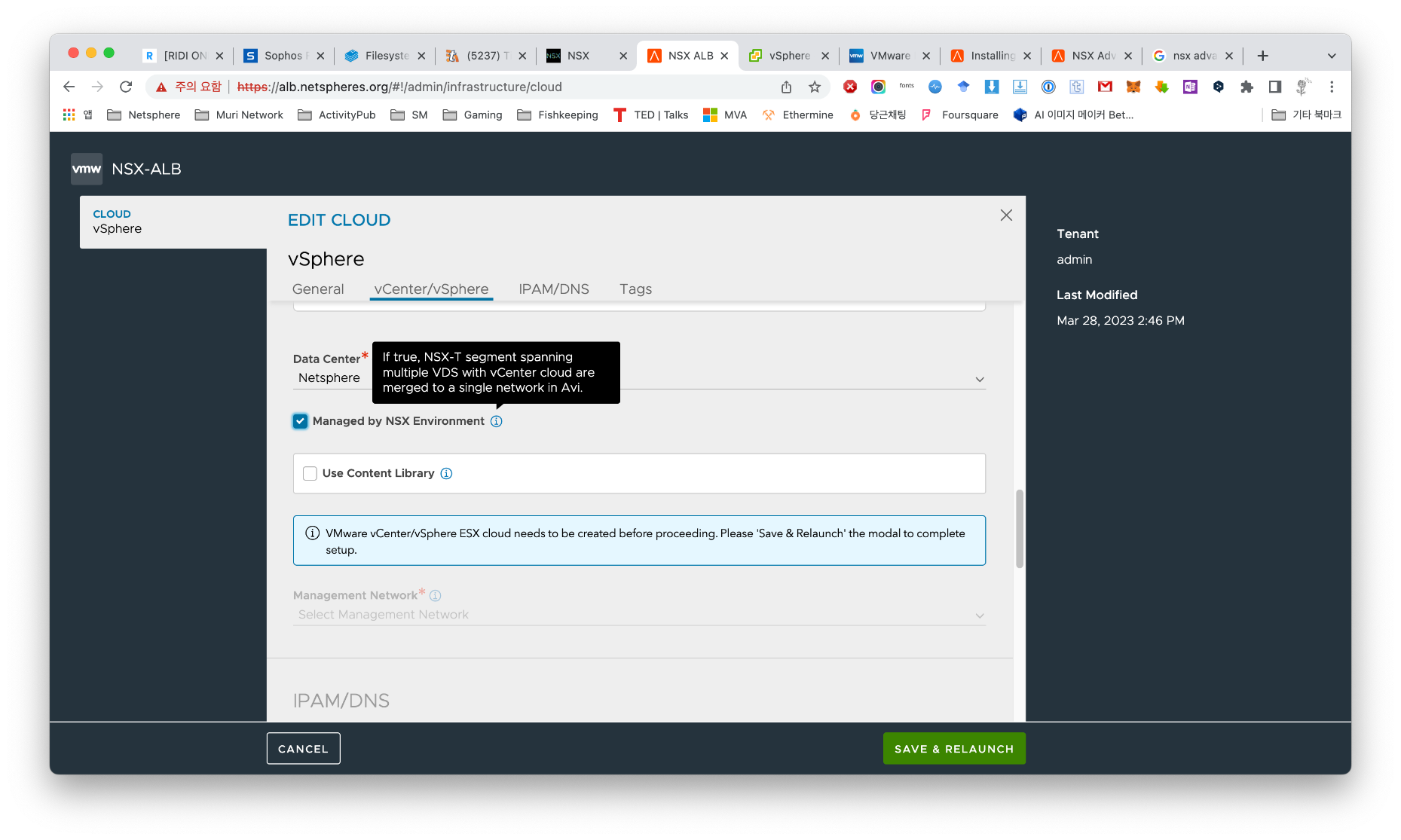Reload the page with refresh icon
Viewport: 1401px width, 840px height.
[x=126, y=87]
